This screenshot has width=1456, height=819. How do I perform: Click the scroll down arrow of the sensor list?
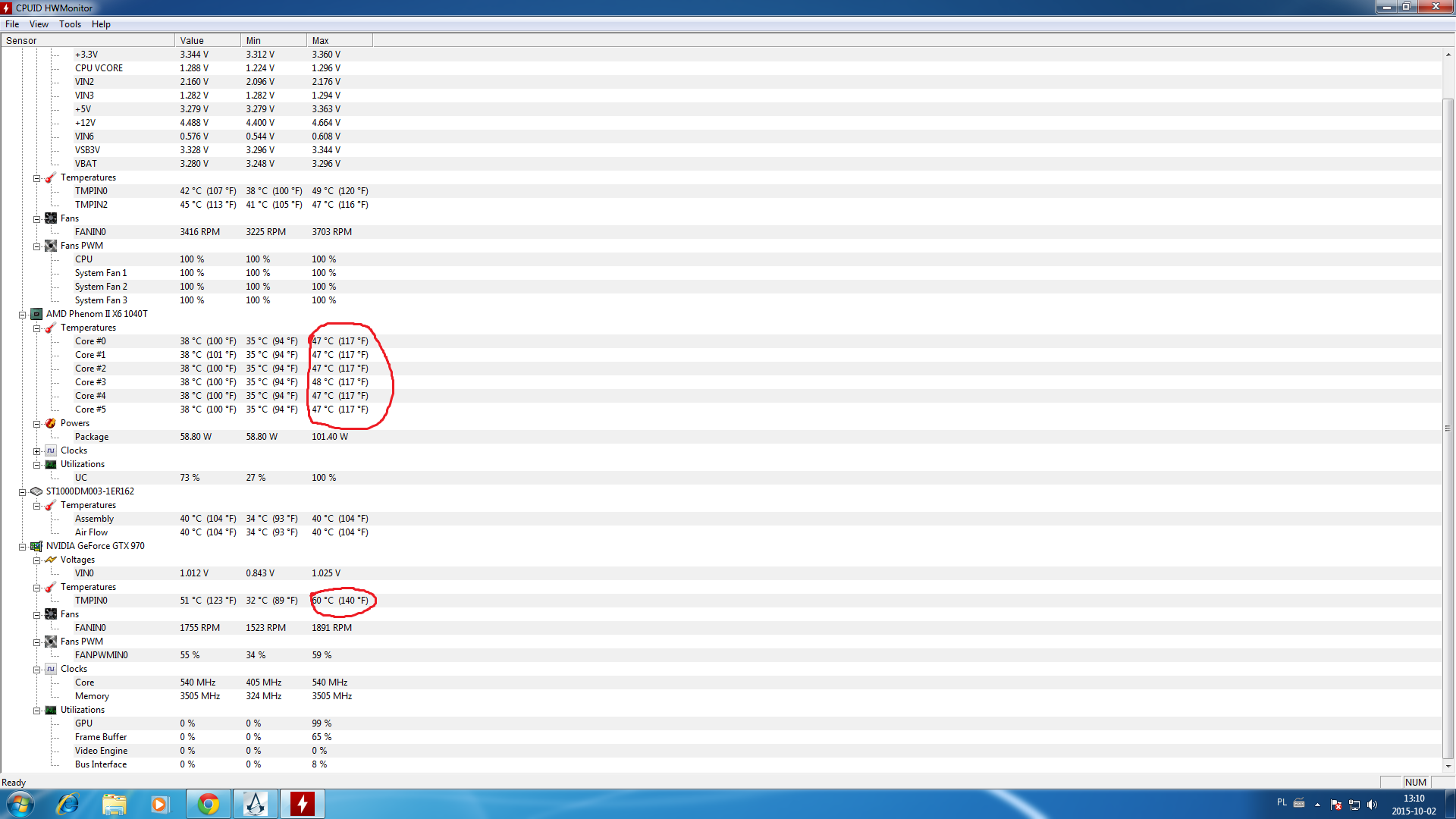(1448, 766)
